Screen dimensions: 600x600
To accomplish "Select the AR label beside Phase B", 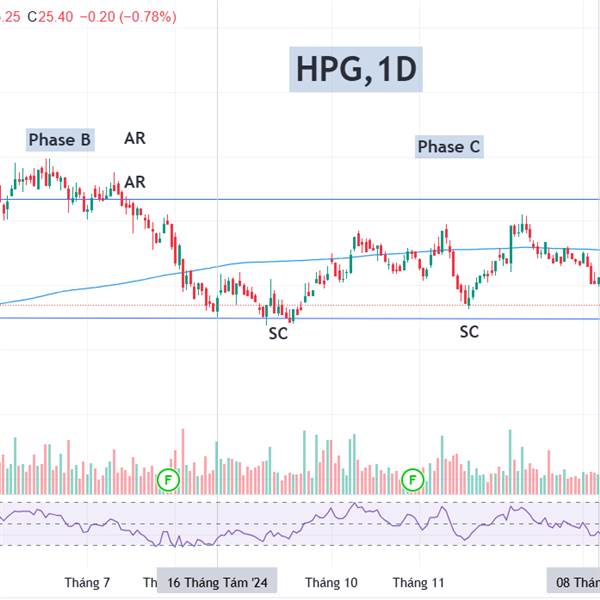I will click(x=135, y=139).
